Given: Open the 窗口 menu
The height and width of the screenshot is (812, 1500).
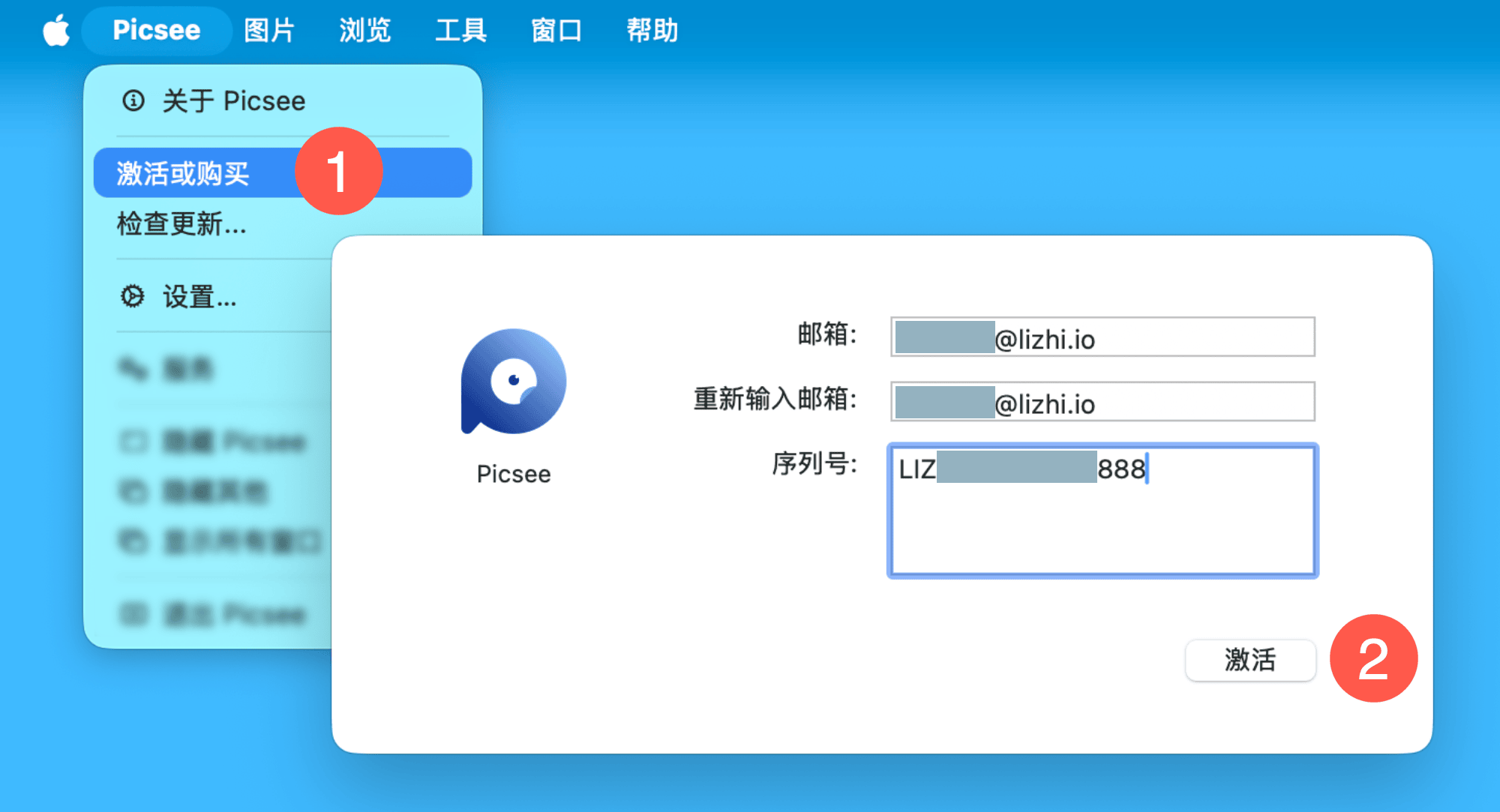Looking at the screenshot, I should pos(556,31).
